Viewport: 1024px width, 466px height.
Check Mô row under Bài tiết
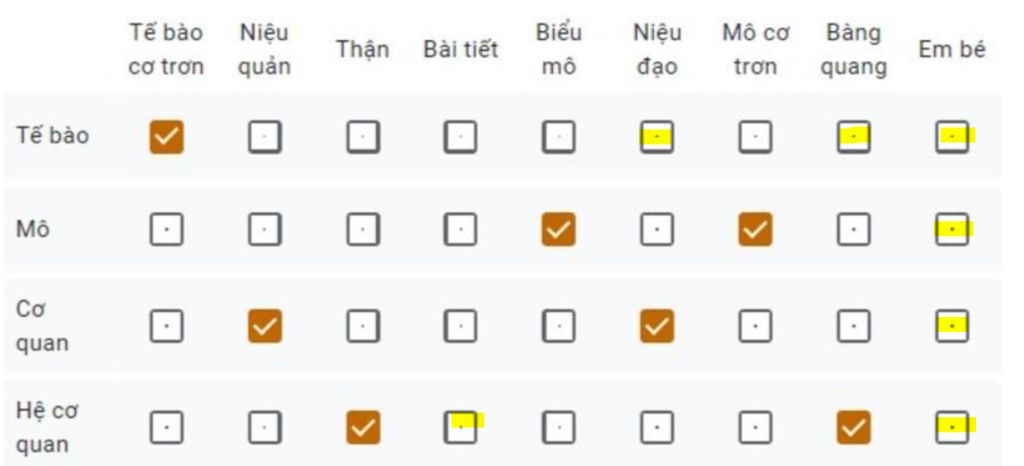click(x=460, y=231)
